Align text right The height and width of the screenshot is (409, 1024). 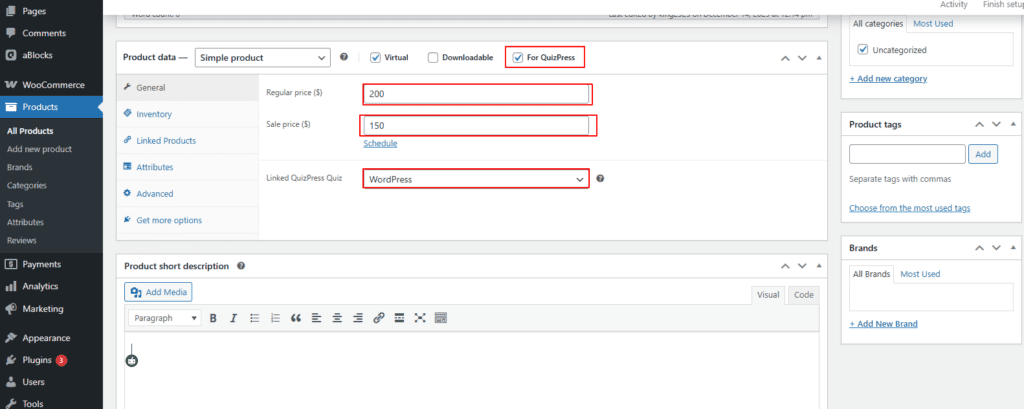click(x=358, y=318)
